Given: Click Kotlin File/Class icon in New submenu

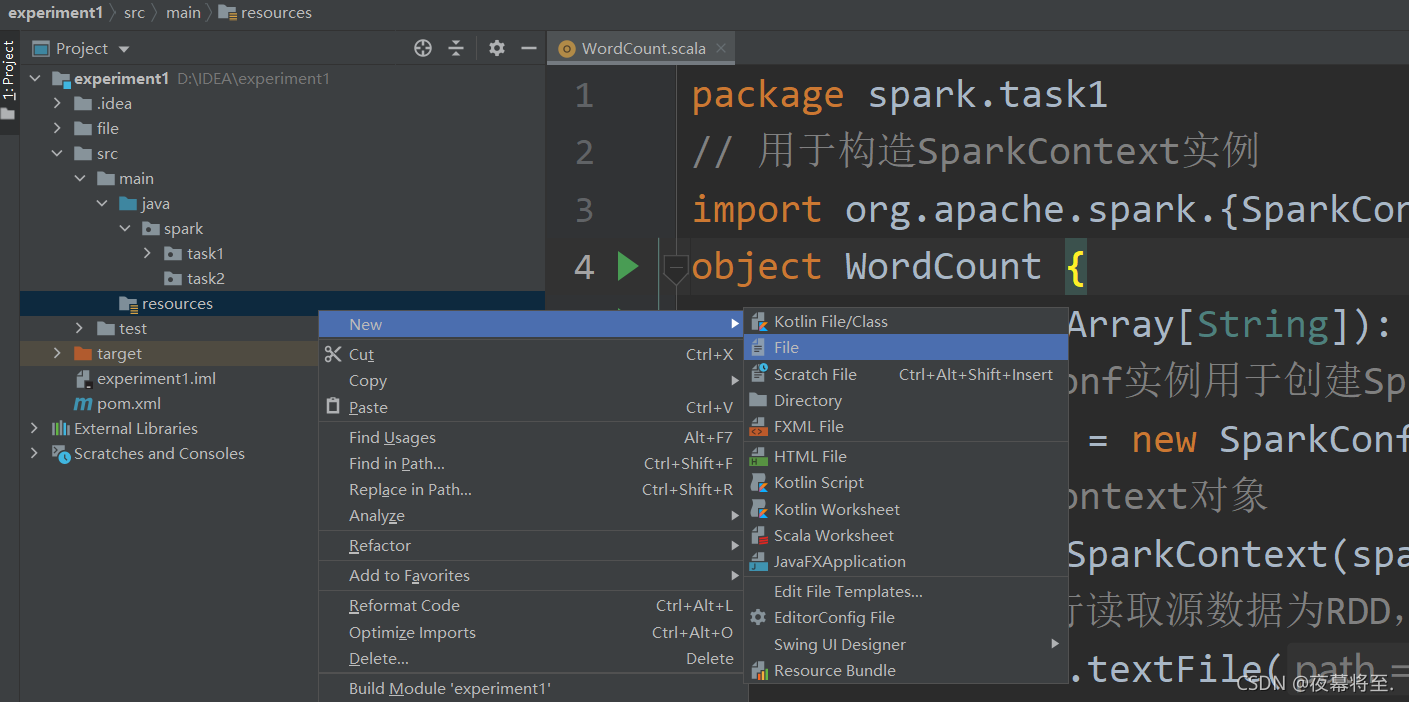Looking at the screenshot, I should coord(759,321).
